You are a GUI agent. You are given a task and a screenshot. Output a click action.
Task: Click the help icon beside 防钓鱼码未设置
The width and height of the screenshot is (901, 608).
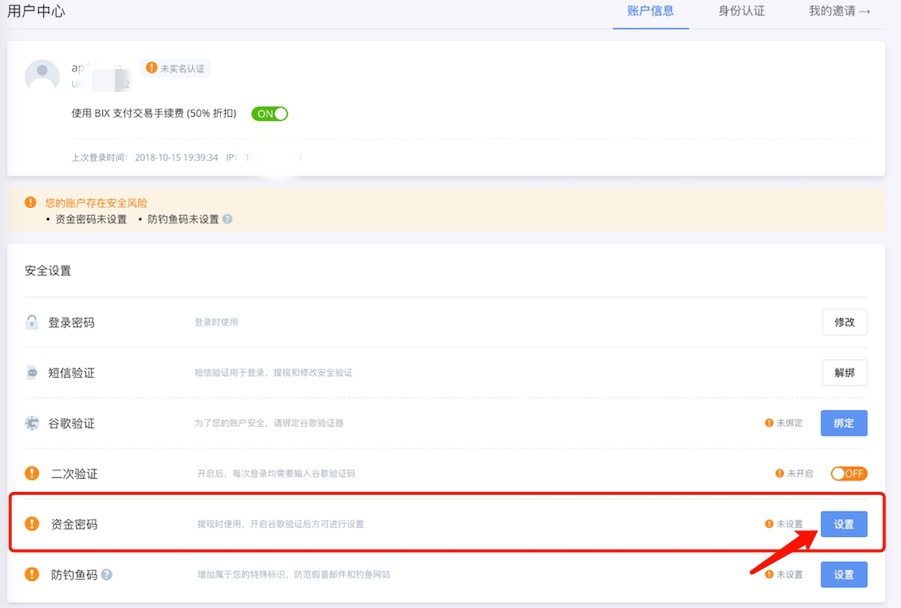pos(228,219)
